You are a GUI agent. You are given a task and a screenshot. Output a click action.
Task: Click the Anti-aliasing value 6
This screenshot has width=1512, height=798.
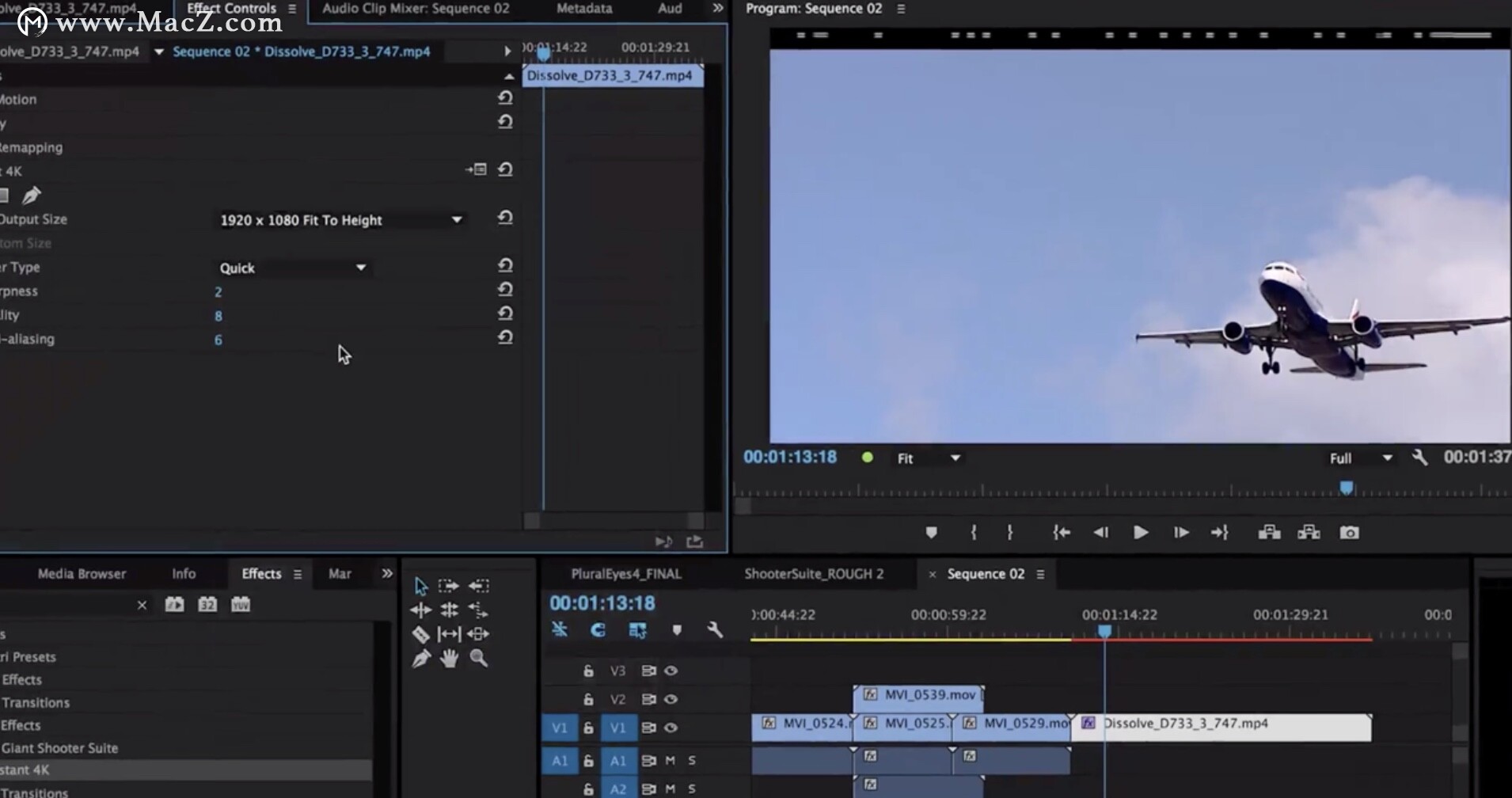coord(218,340)
